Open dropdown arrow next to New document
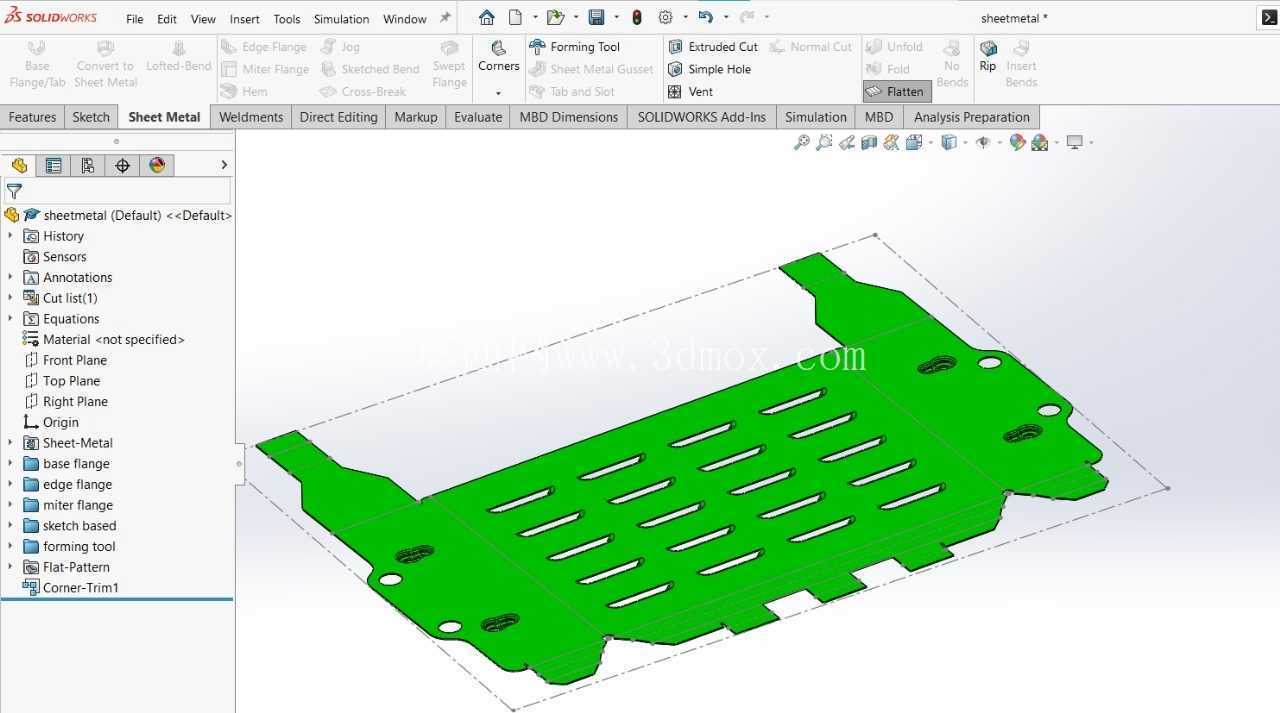This screenshot has height=713, width=1280. tap(535, 17)
